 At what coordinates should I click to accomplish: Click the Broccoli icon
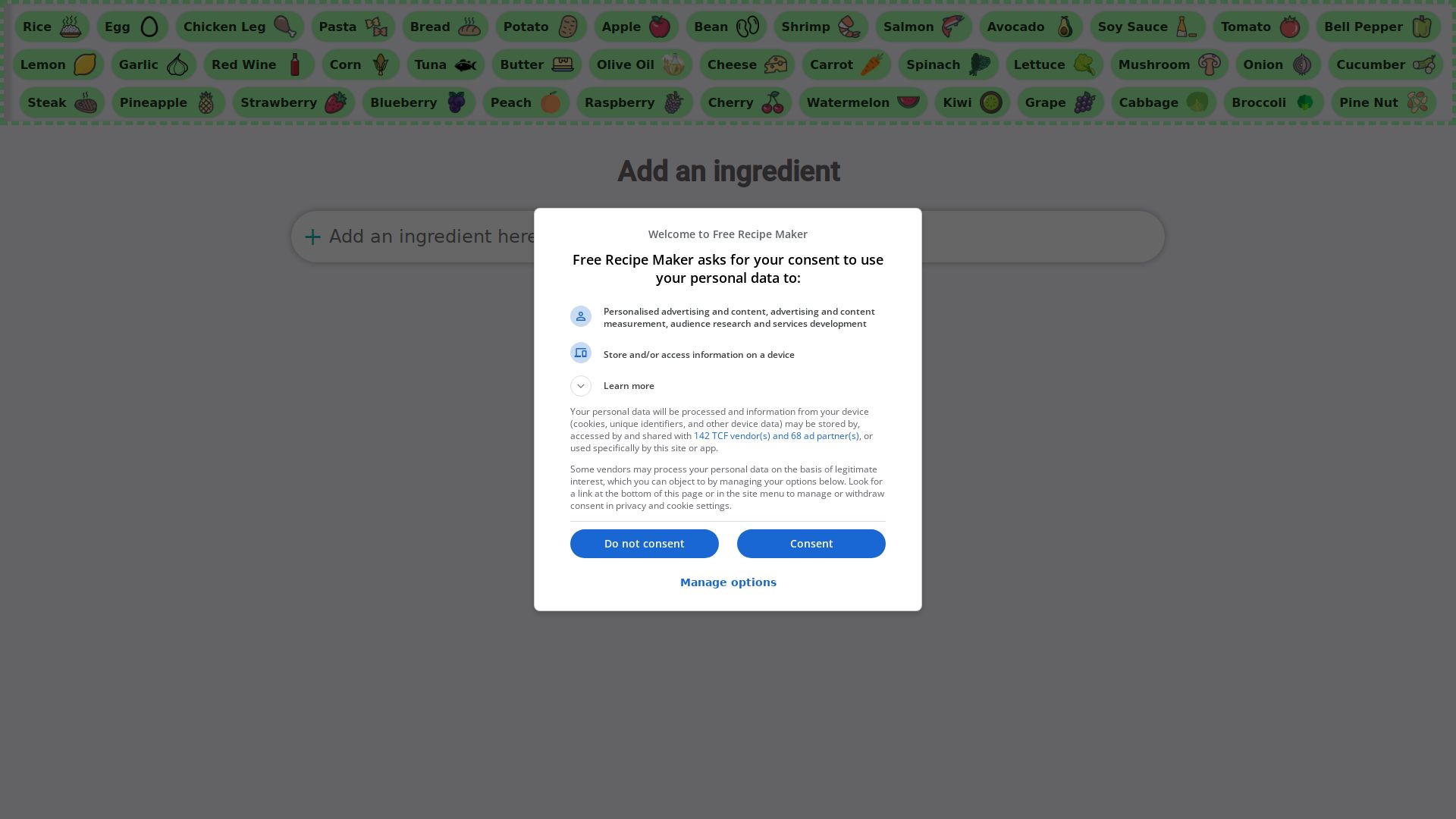click(1304, 102)
